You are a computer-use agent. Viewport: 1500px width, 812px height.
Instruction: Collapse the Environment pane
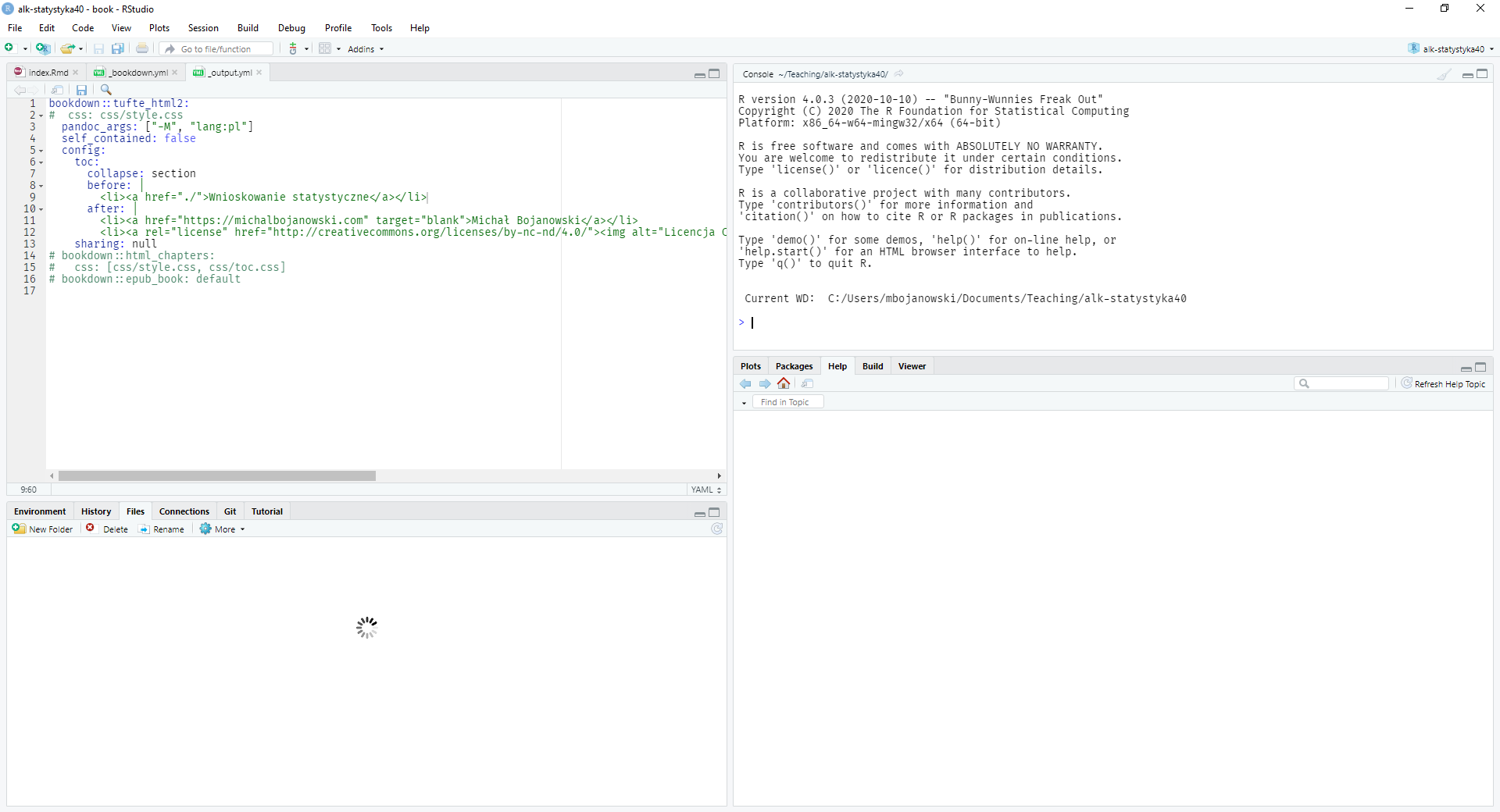(699, 514)
